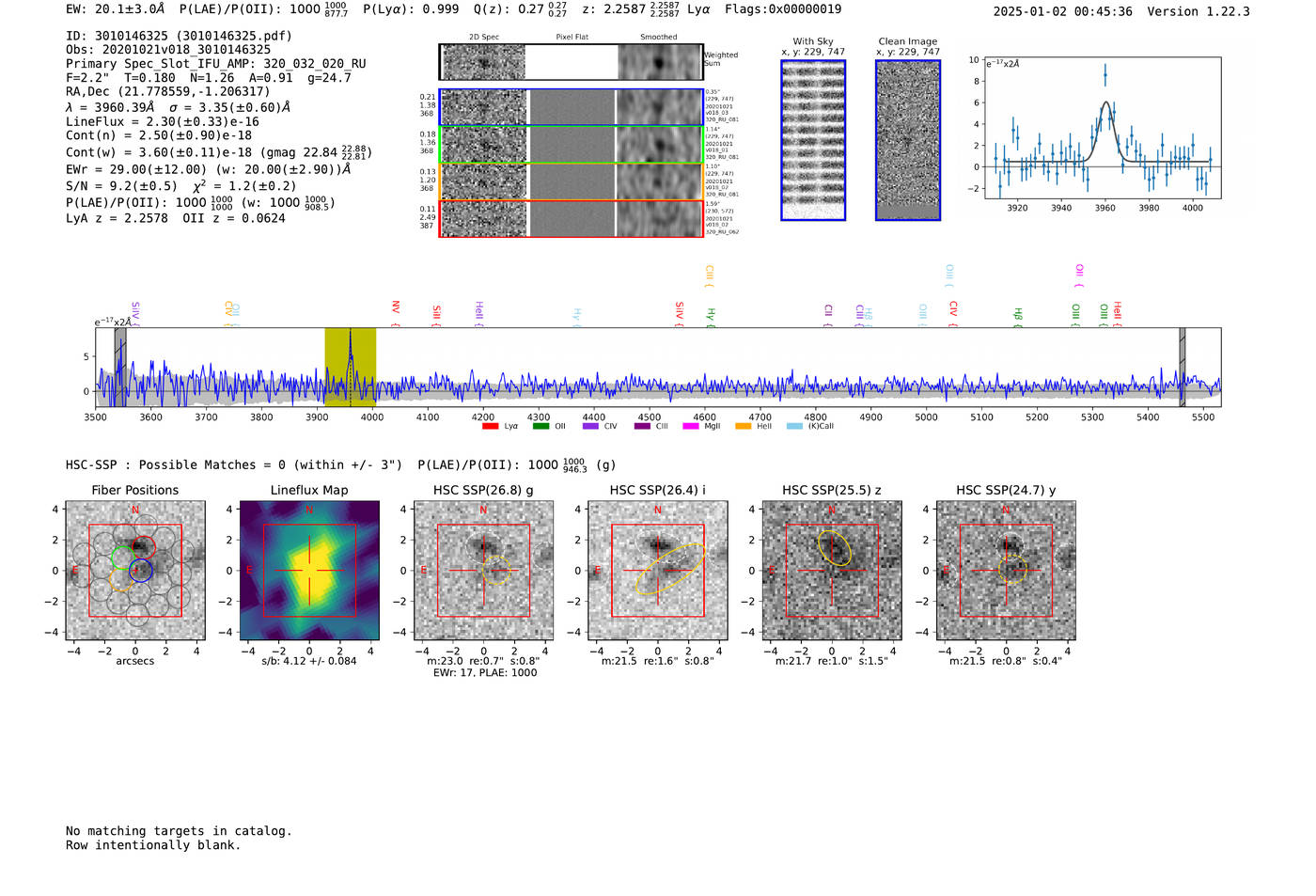Select the orange-bordered fiber 2D spectrum row

[x=571, y=181]
